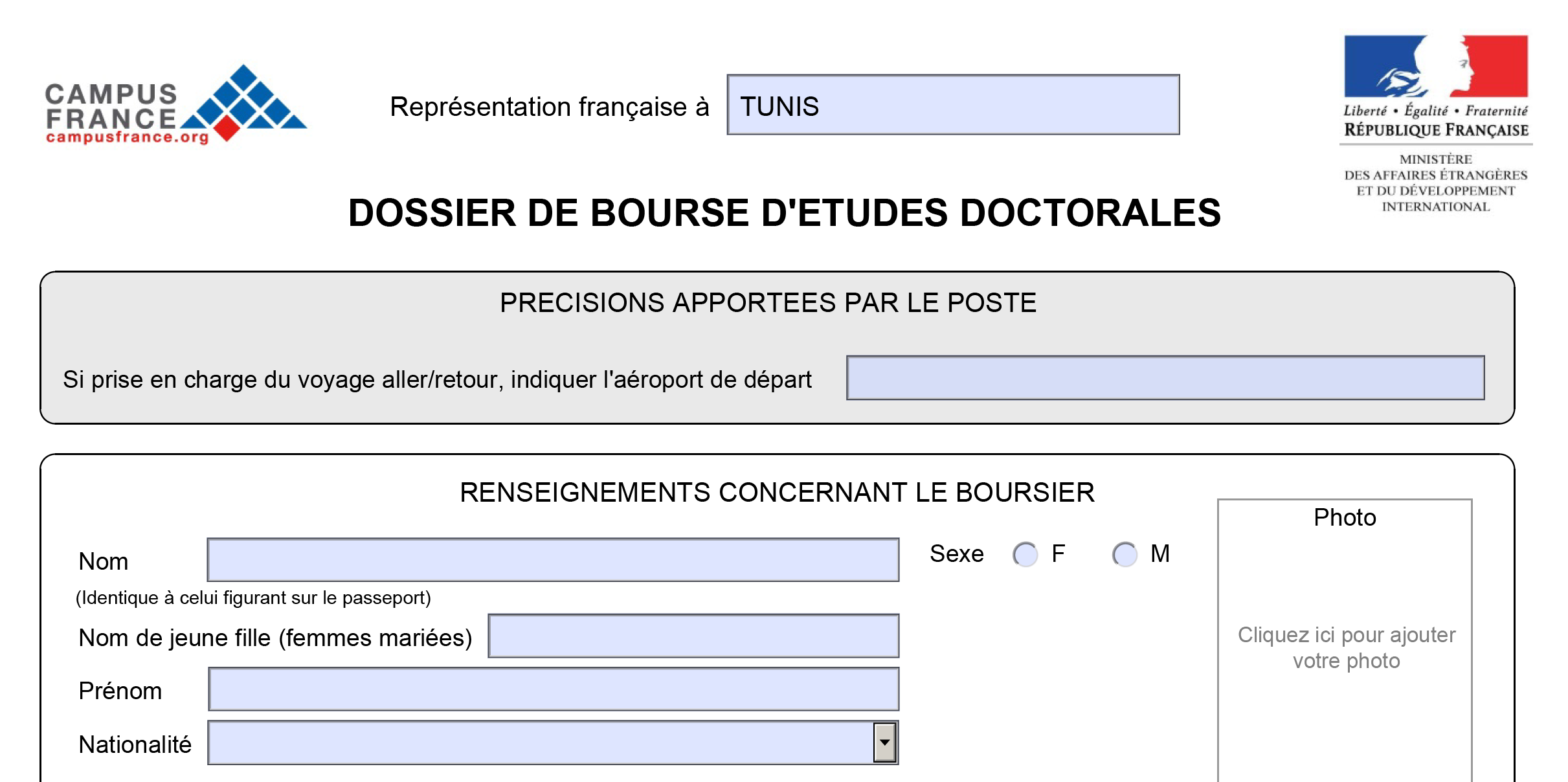The width and height of the screenshot is (1568, 782).
Task: Select the M radio button for Sexe
Action: point(1125,554)
